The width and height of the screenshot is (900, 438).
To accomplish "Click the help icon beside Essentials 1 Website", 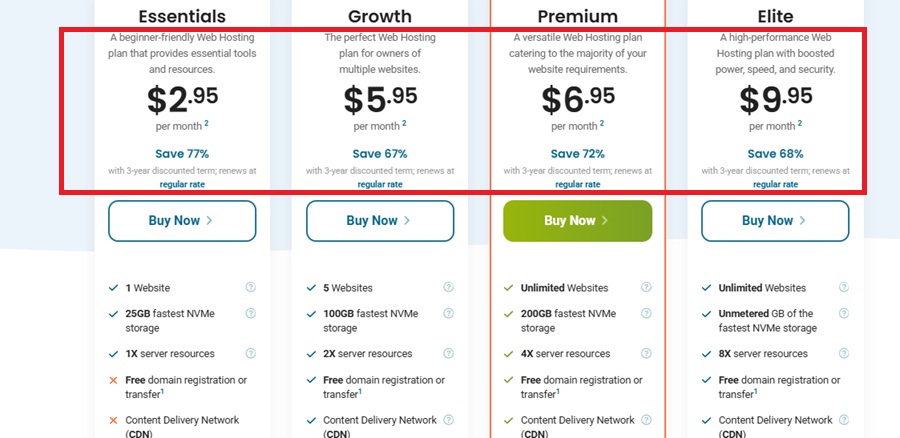I will pyautogui.click(x=250, y=288).
